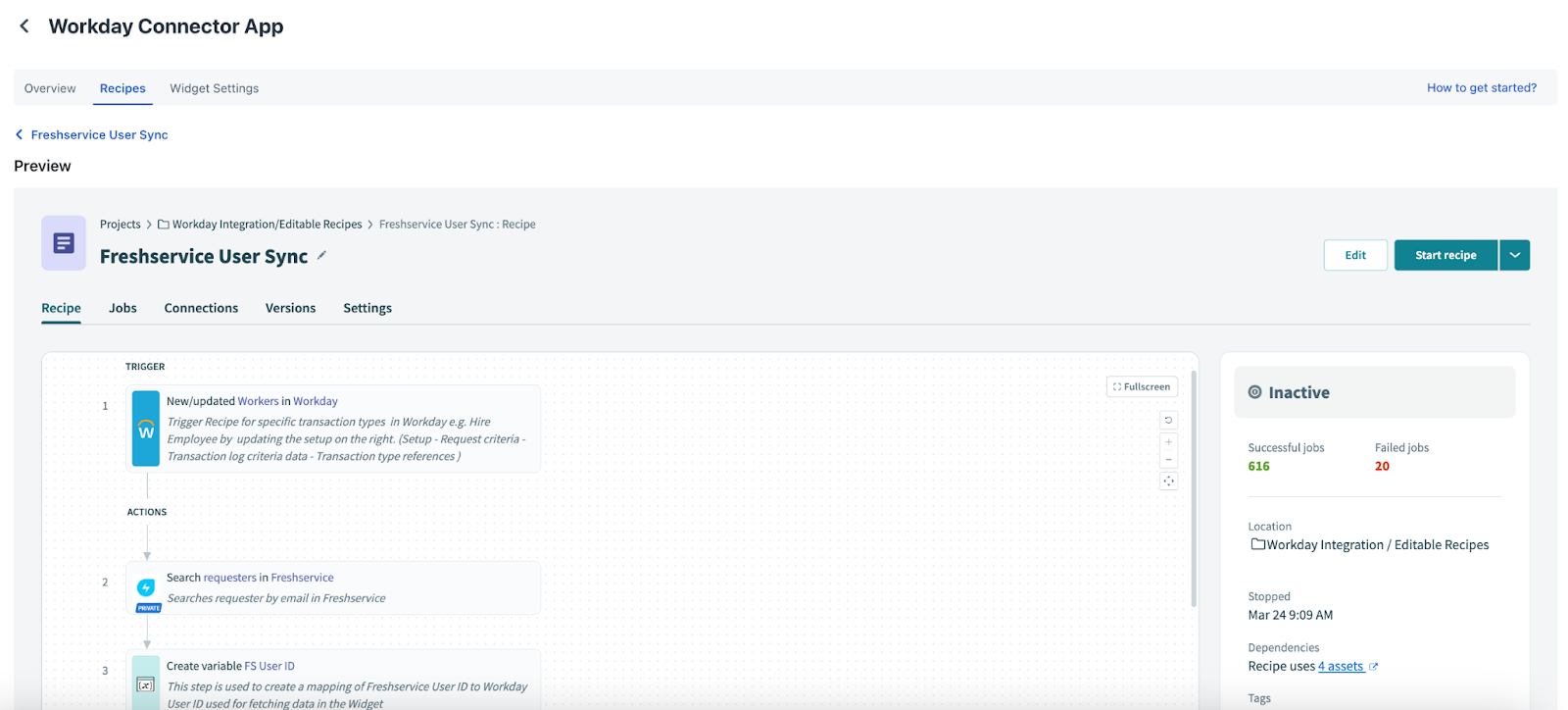Click the stopped time Mar 24 9:09 AM
This screenshot has width=1568, height=710.
[x=1290, y=616]
